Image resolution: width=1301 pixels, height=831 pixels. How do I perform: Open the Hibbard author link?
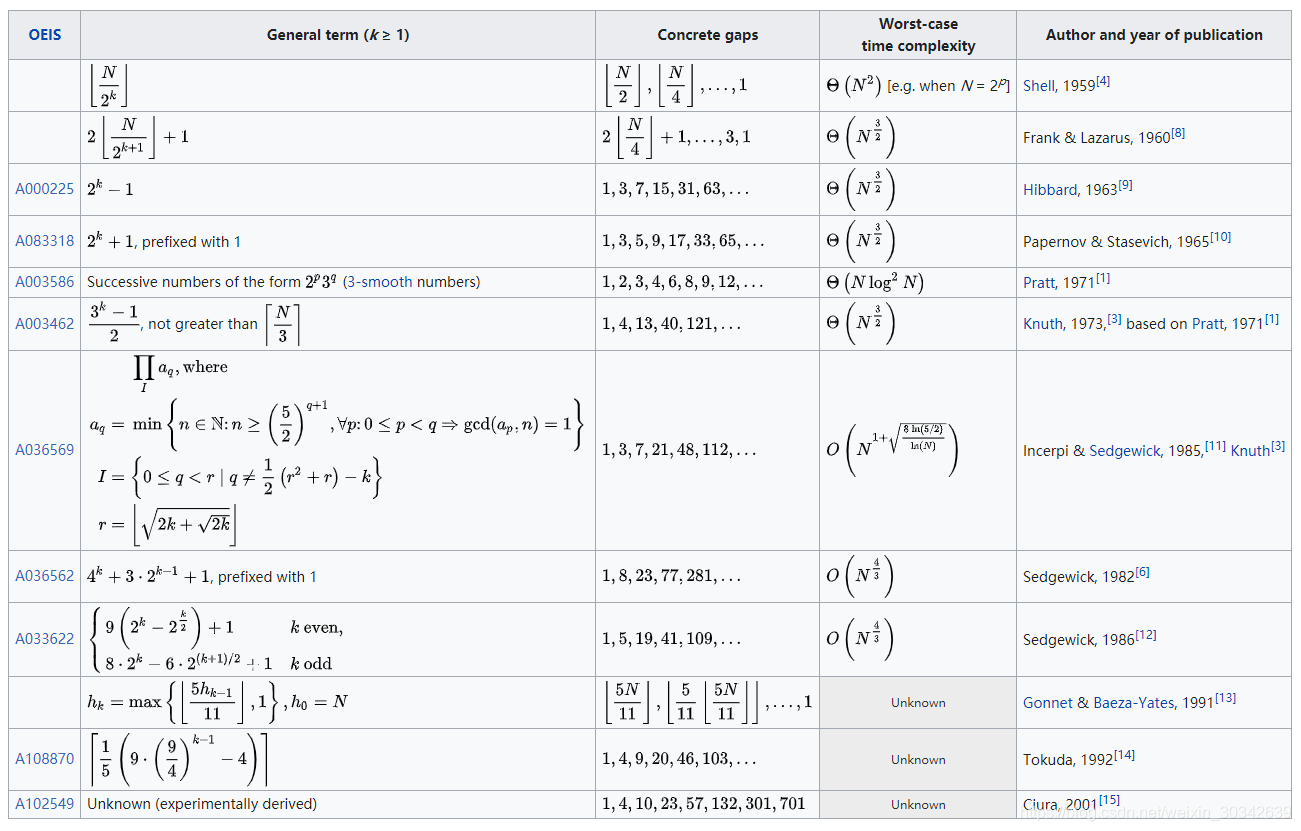click(x=1051, y=189)
